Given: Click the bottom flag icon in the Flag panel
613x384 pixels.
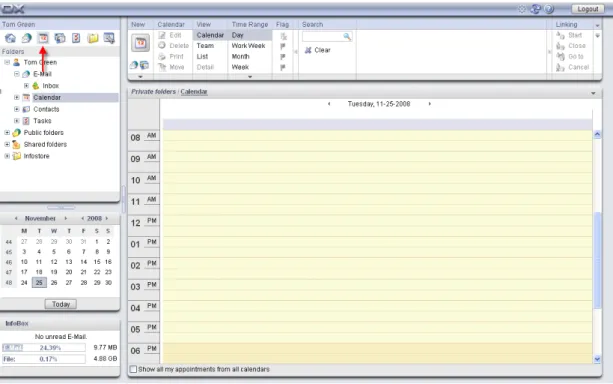Looking at the screenshot, I should 283,67.
